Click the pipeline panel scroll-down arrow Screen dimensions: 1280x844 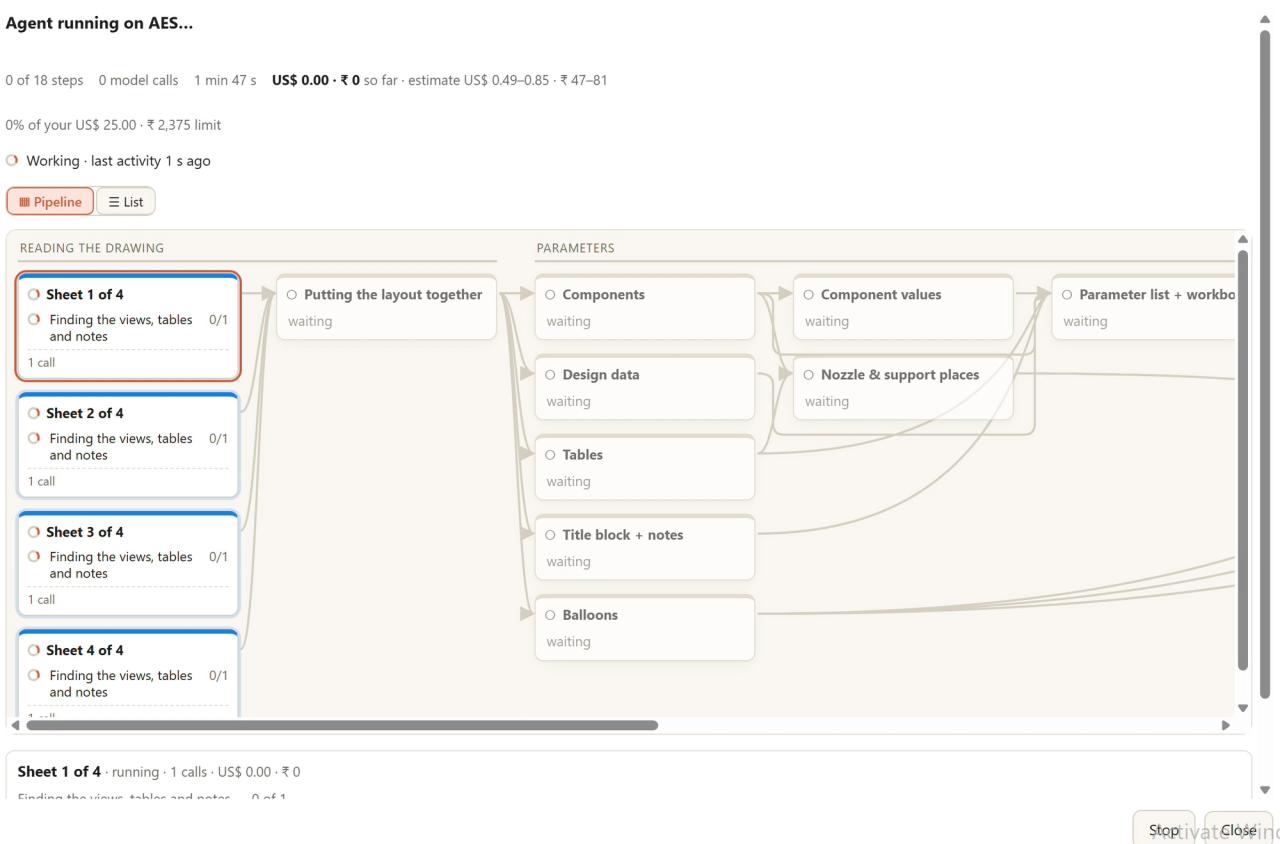pos(1243,708)
